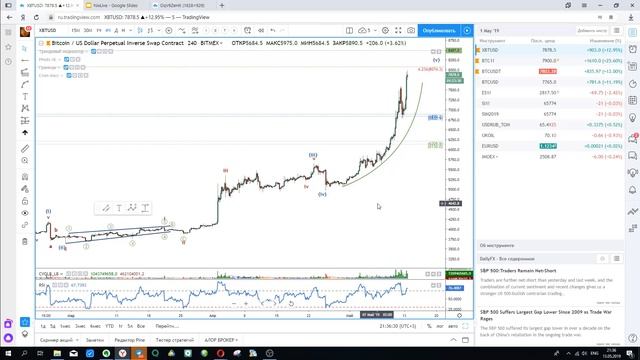
Task: Select the 30-minute interval button
Action: pos(88,31)
